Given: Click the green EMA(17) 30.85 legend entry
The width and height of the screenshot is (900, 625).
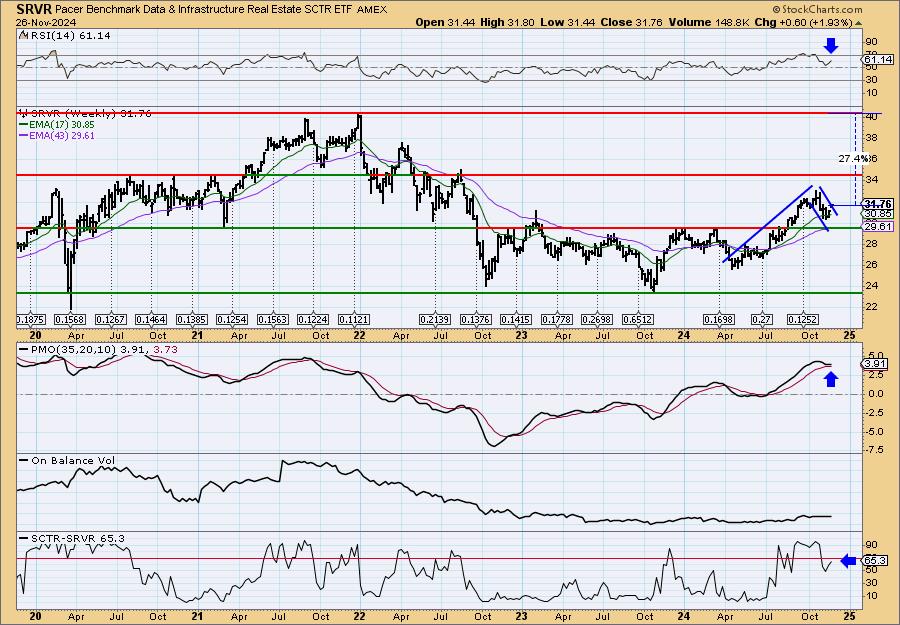Looking at the screenshot, I should [x=57, y=125].
